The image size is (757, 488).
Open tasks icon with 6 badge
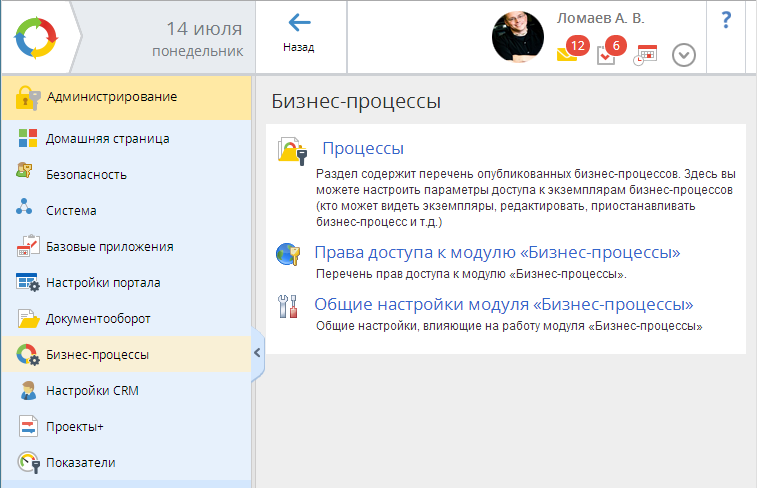coord(606,54)
